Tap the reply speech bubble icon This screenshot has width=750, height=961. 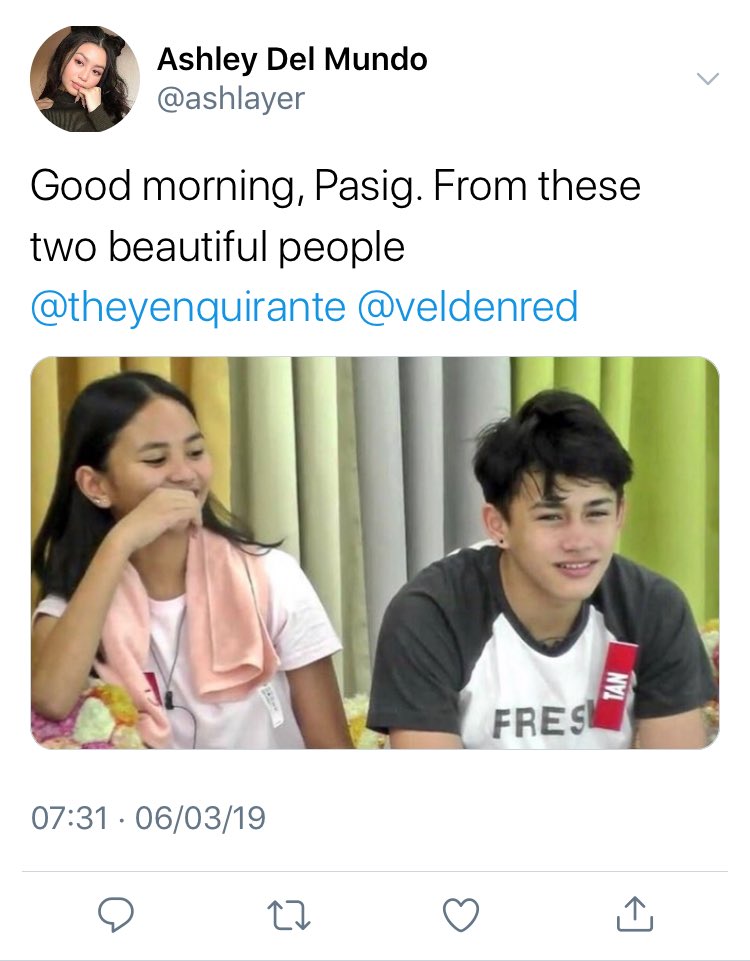pos(116,914)
